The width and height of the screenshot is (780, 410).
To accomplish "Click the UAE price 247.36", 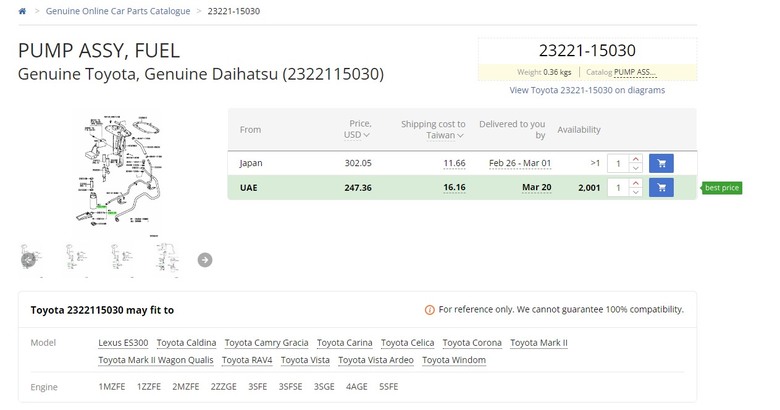I will tap(358, 188).
